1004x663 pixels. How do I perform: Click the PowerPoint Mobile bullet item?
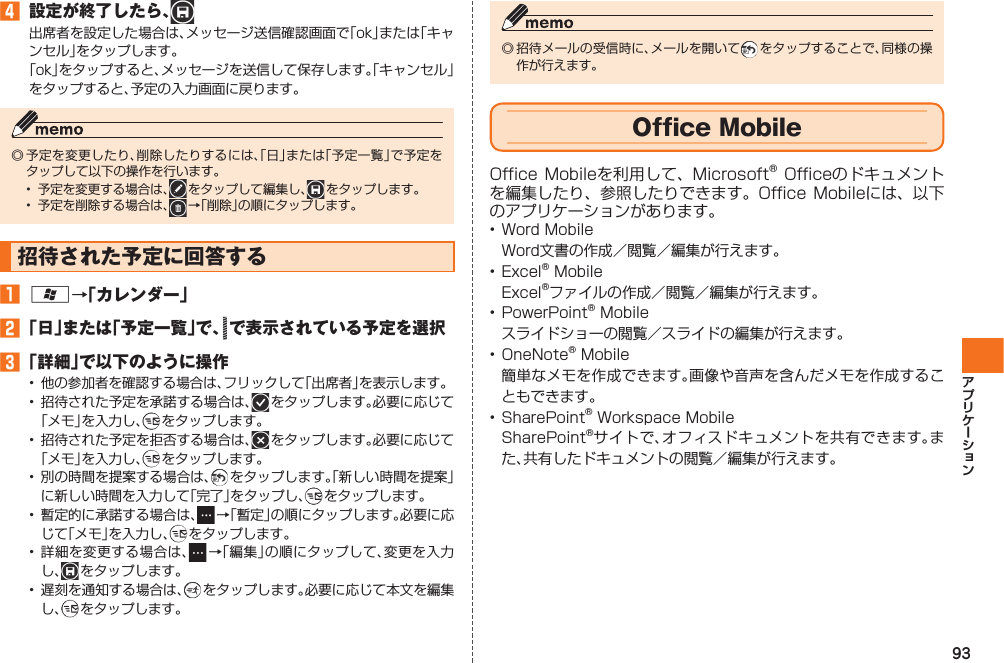pyautogui.click(x=575, y=313)
